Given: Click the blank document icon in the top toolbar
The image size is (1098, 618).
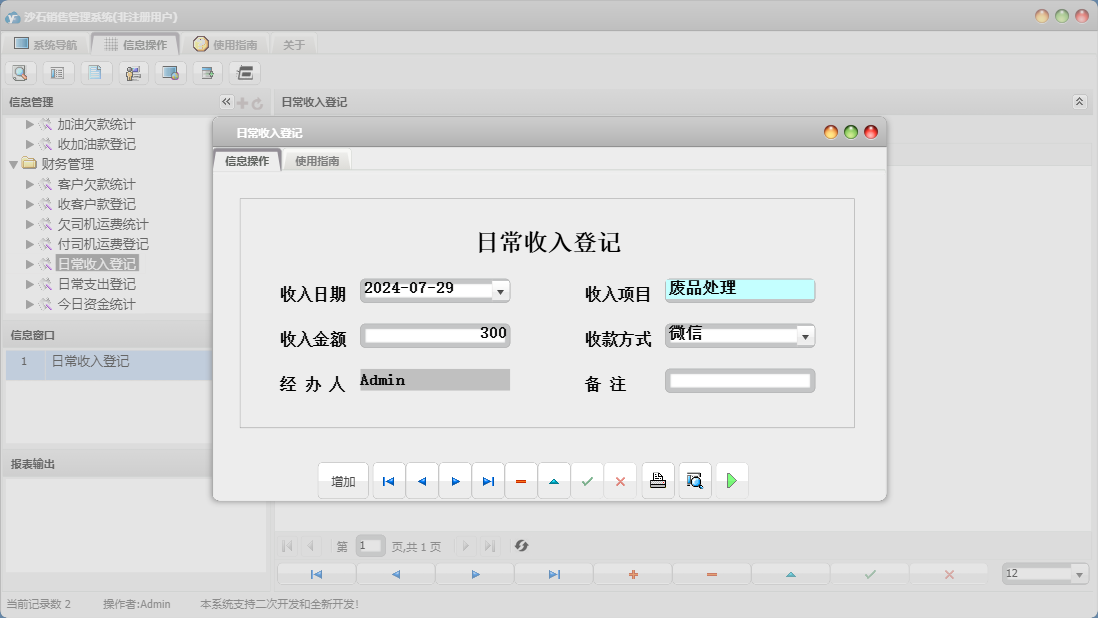Looking at the screenshot, I should pyautogui.click(x=94, y=72).
